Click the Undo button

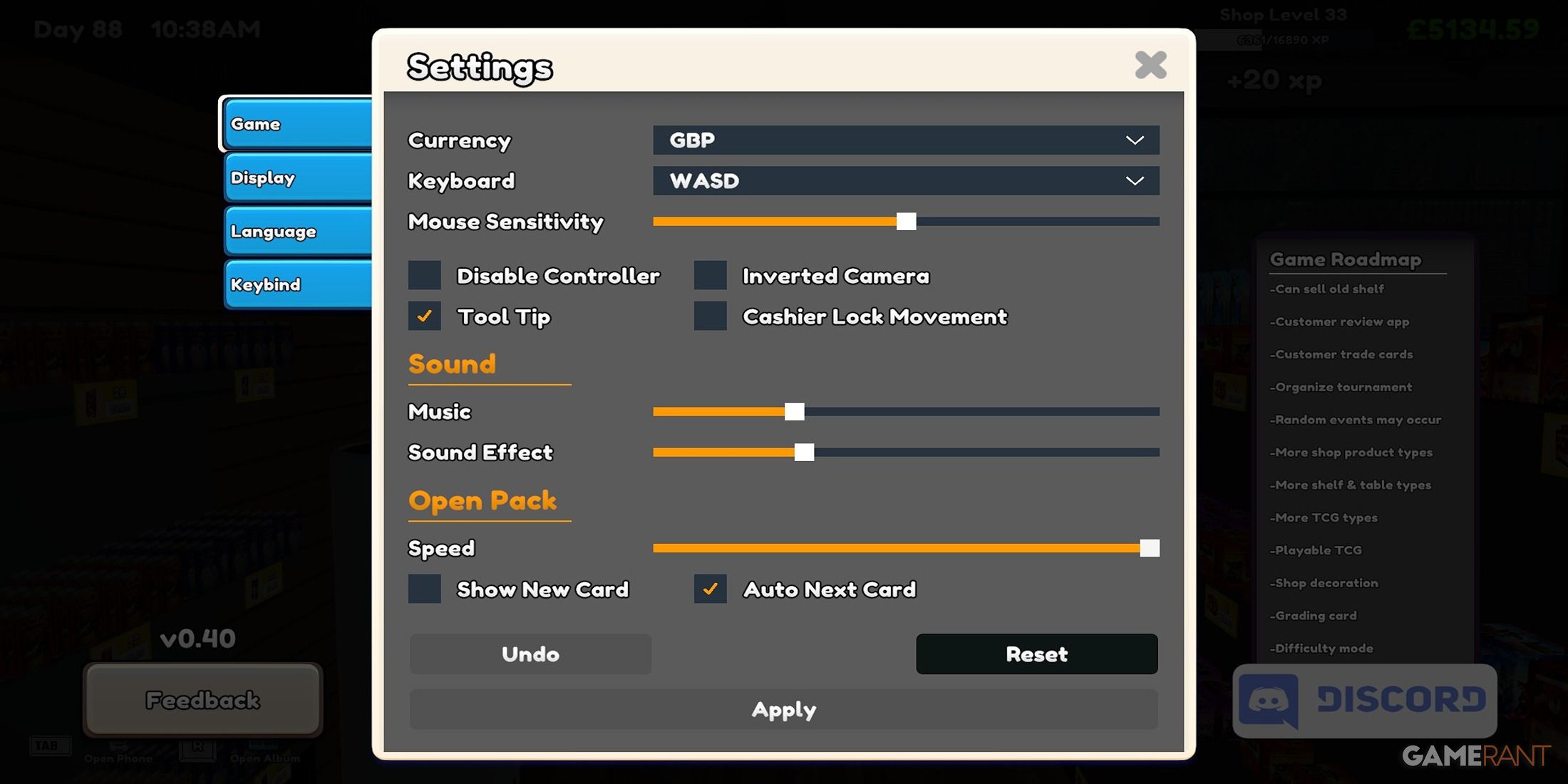point(530,653)
